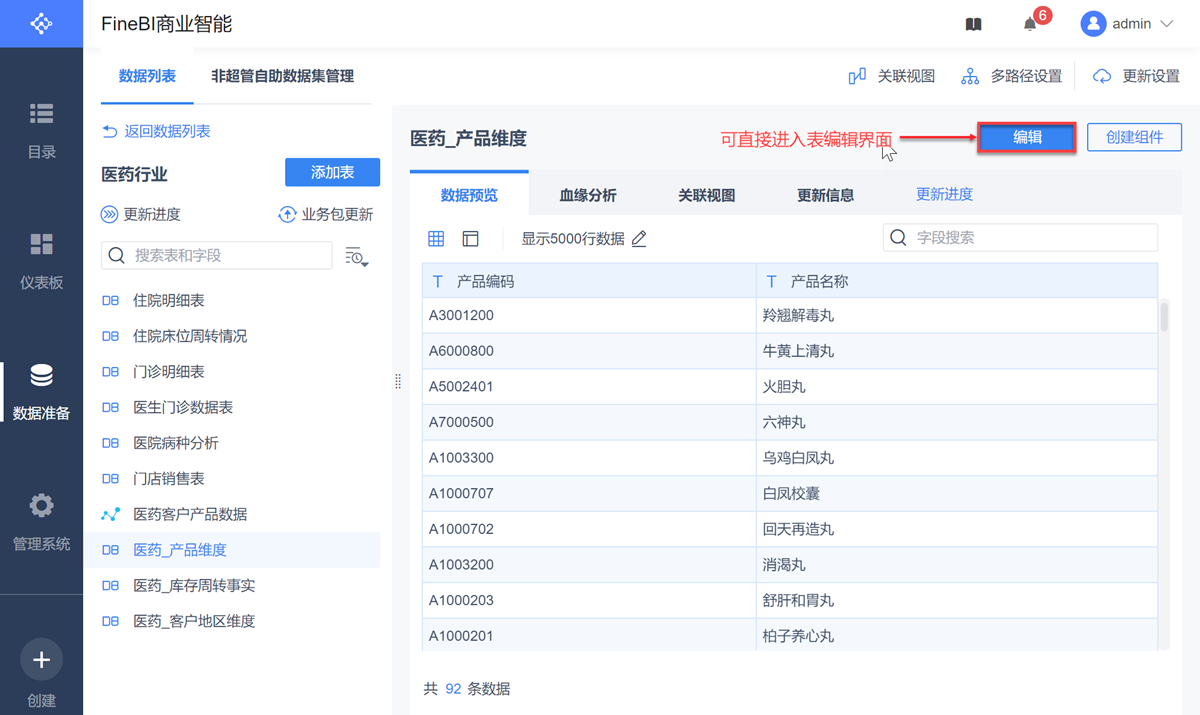Click the panel divider collapse handle
The width and height of the screenshot is (1200, 715).
coord(398,381)
